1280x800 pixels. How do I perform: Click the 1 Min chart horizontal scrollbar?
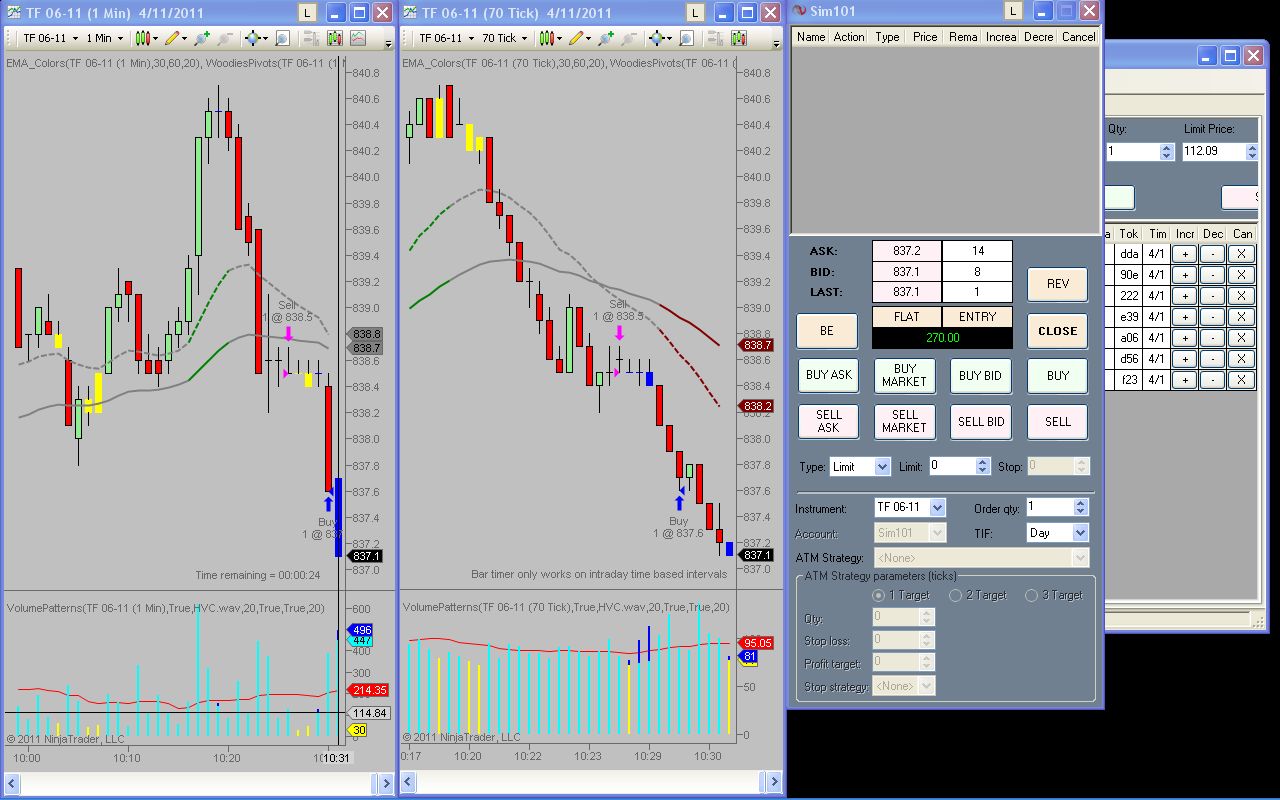tap(197, 782)
